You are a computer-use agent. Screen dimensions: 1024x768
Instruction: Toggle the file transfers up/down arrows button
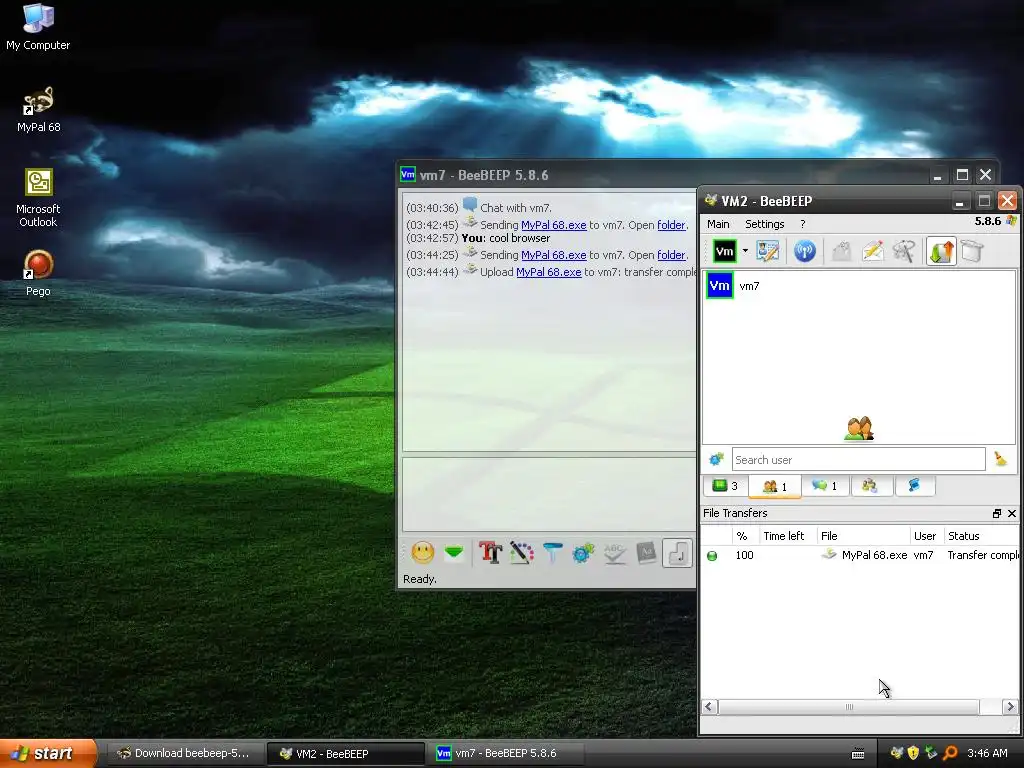coord(941,251)
